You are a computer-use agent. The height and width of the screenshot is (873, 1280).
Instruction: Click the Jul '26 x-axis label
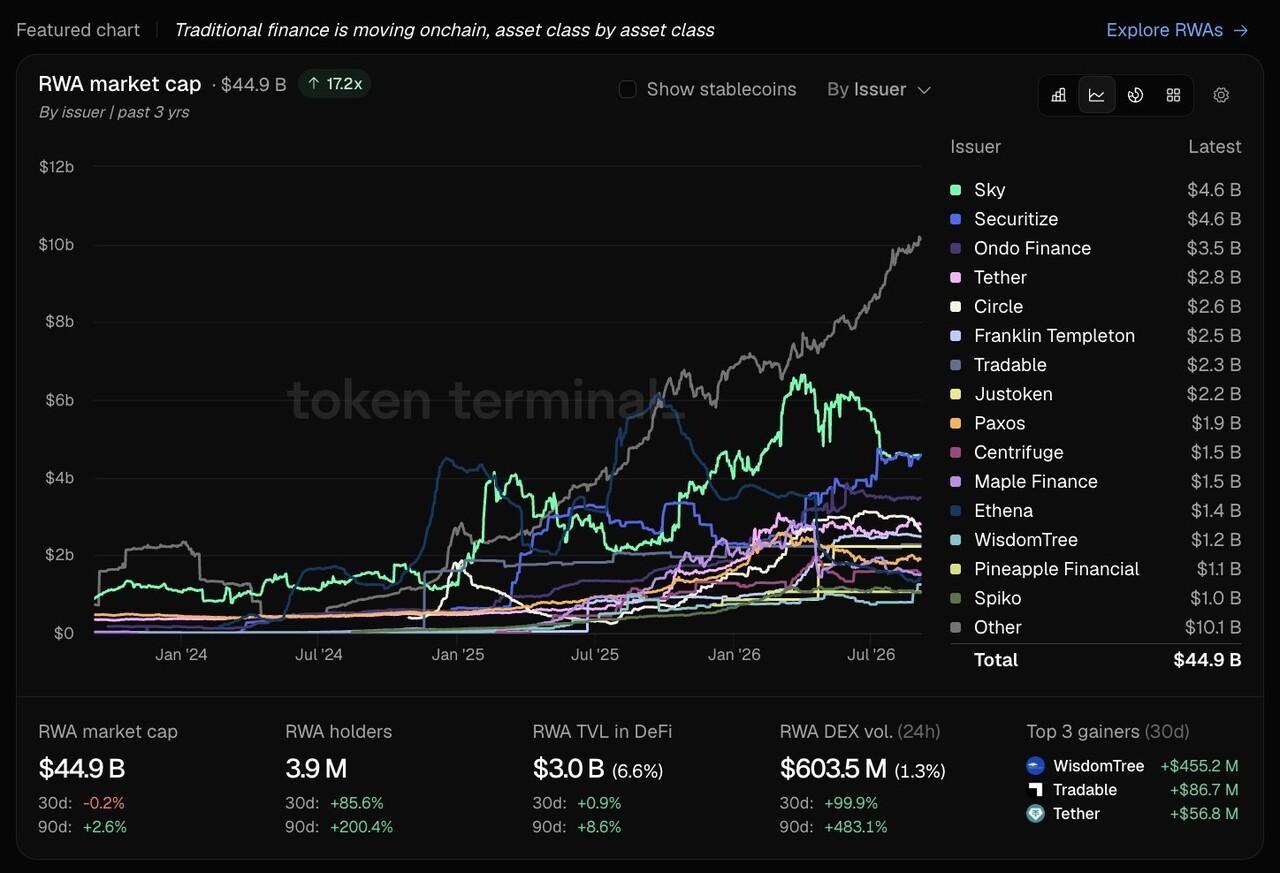point(871,655)
